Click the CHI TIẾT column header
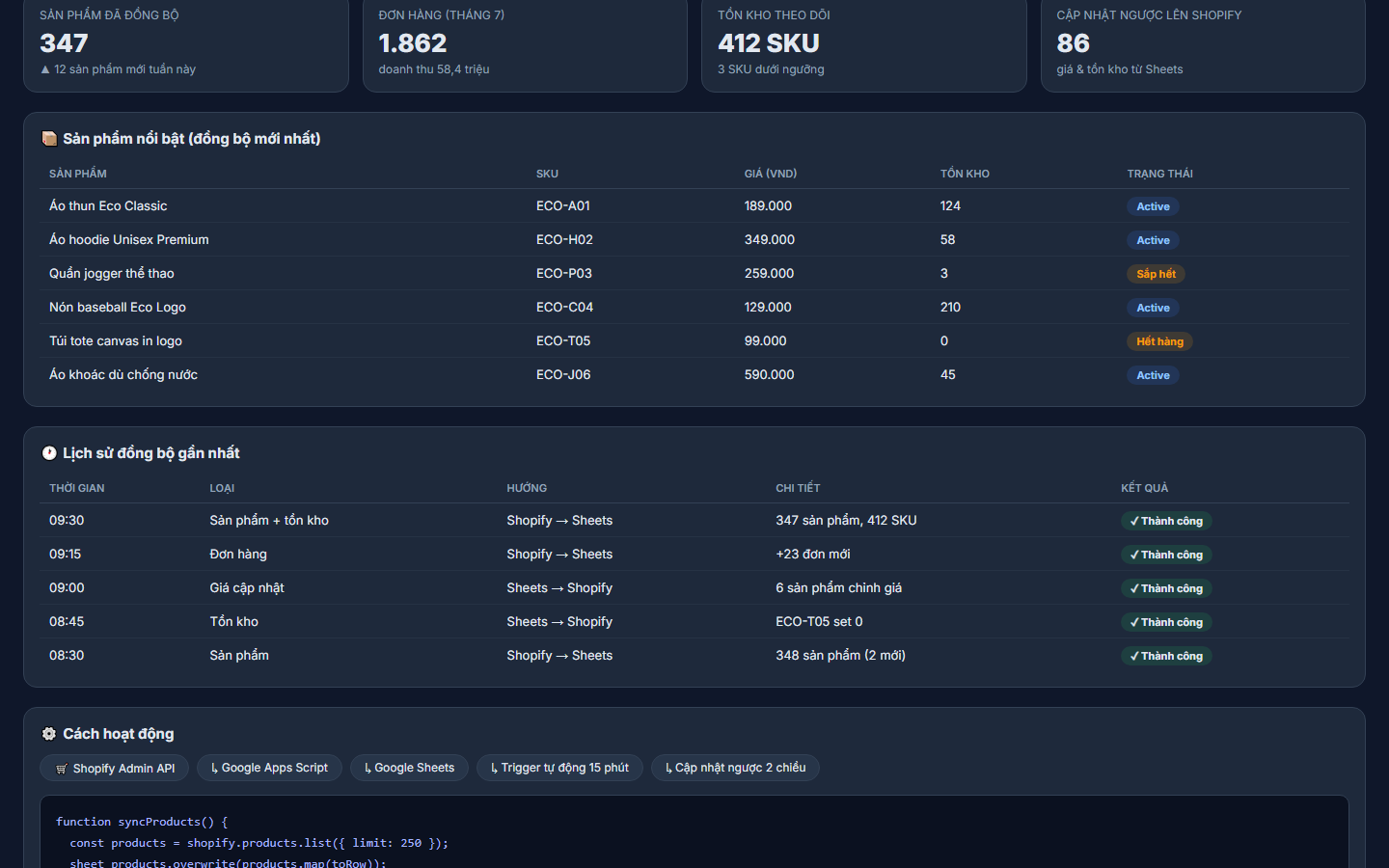Viewport: 1389px width, 868px height. [x=798, y=488]
